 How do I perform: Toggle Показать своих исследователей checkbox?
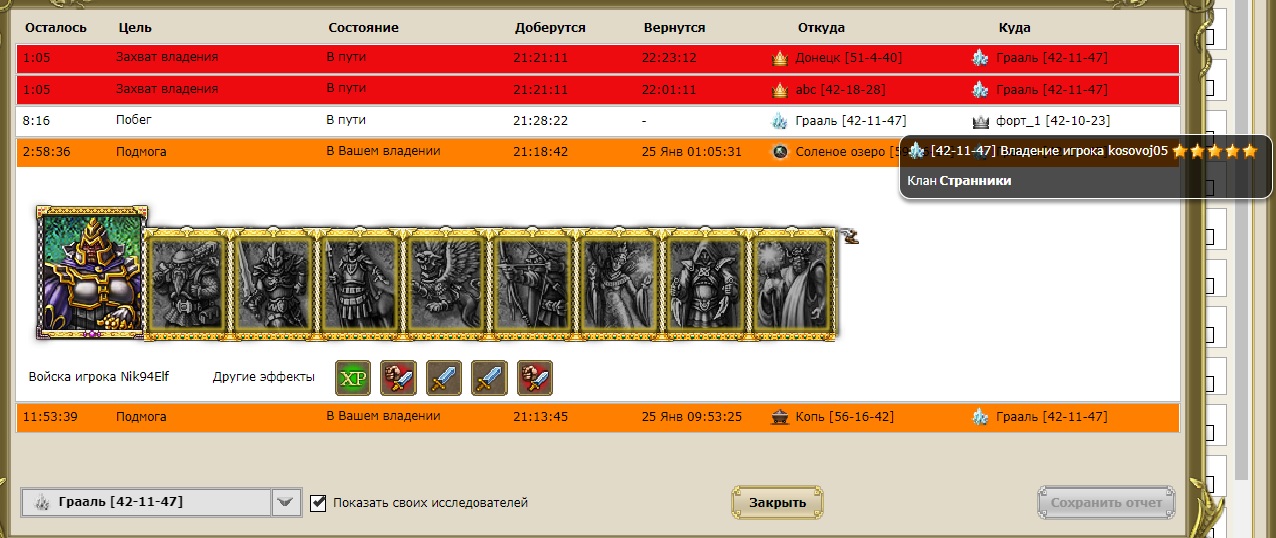[x=319, y=502]
